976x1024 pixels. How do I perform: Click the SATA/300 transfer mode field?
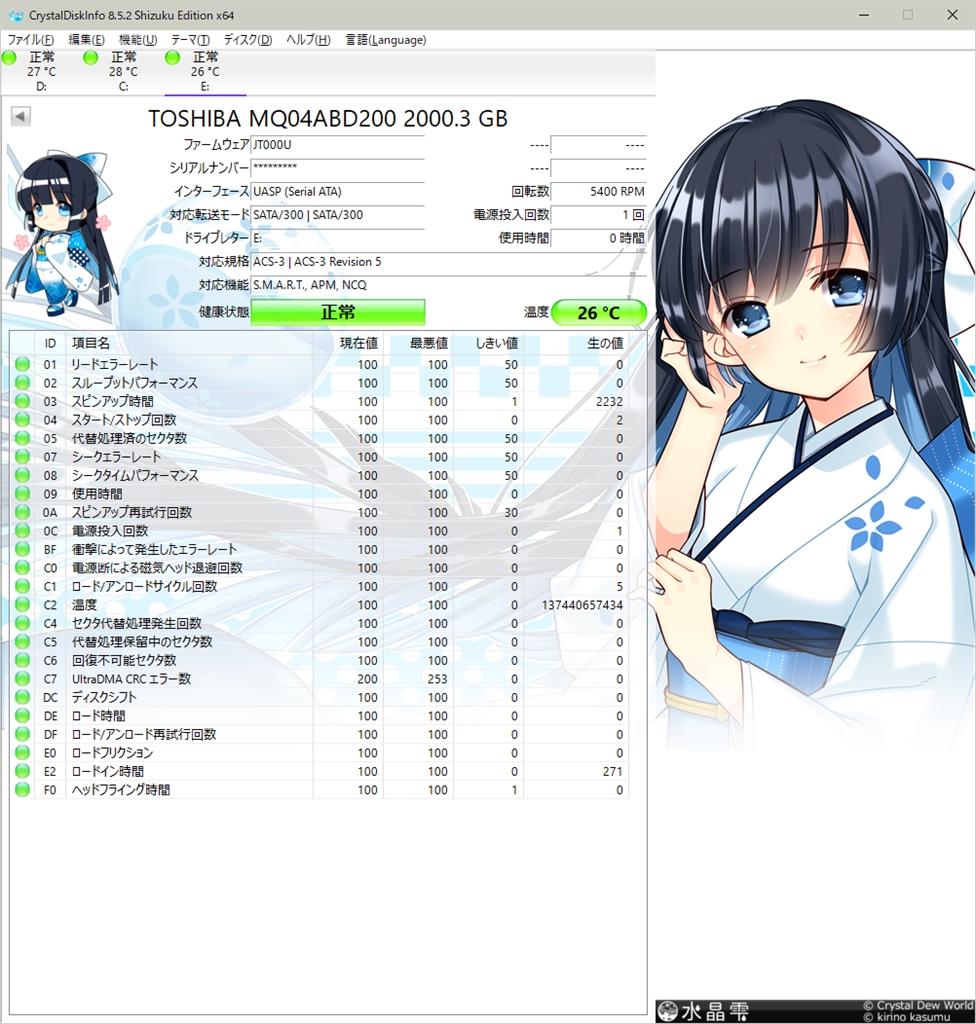point(338,215)
